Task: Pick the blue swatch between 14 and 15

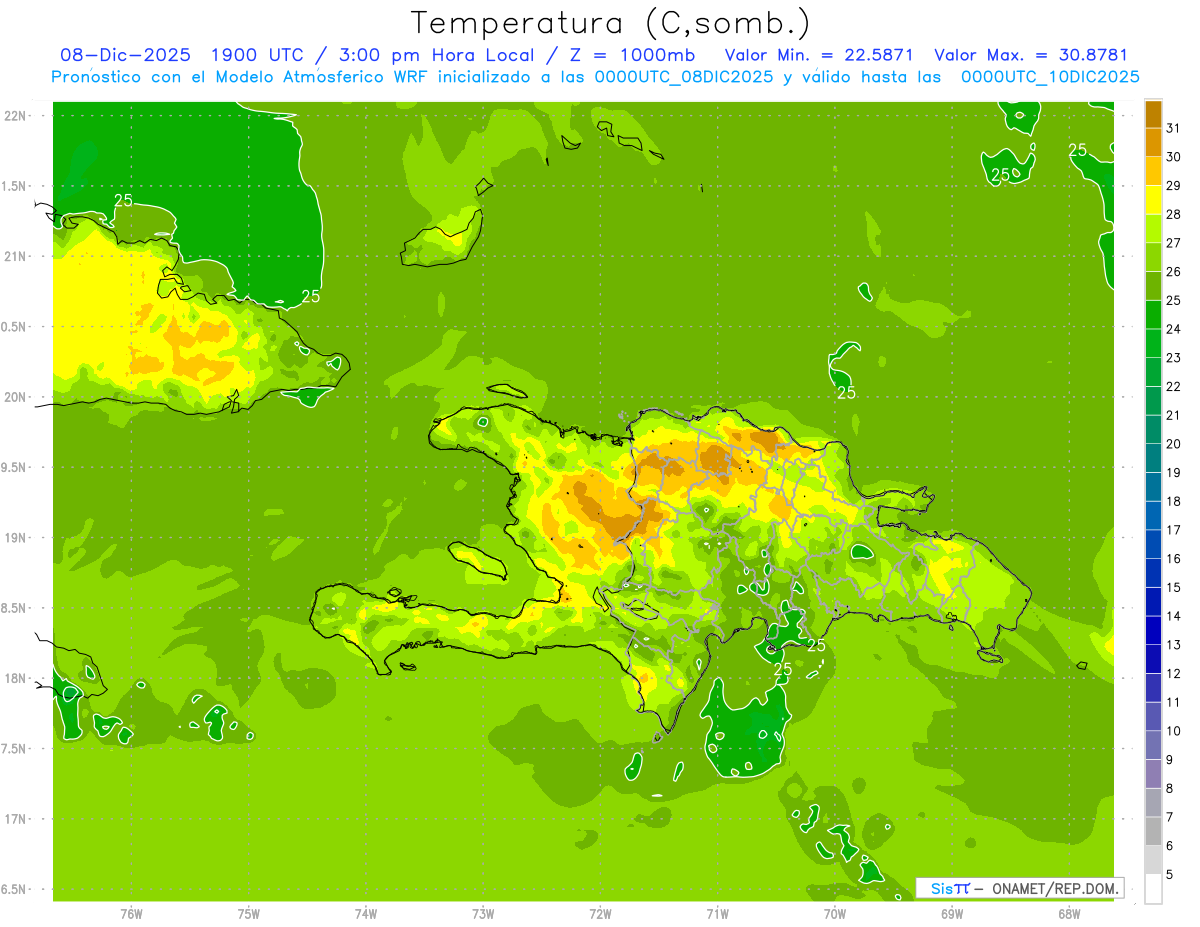Action: tap(1153, 602)
